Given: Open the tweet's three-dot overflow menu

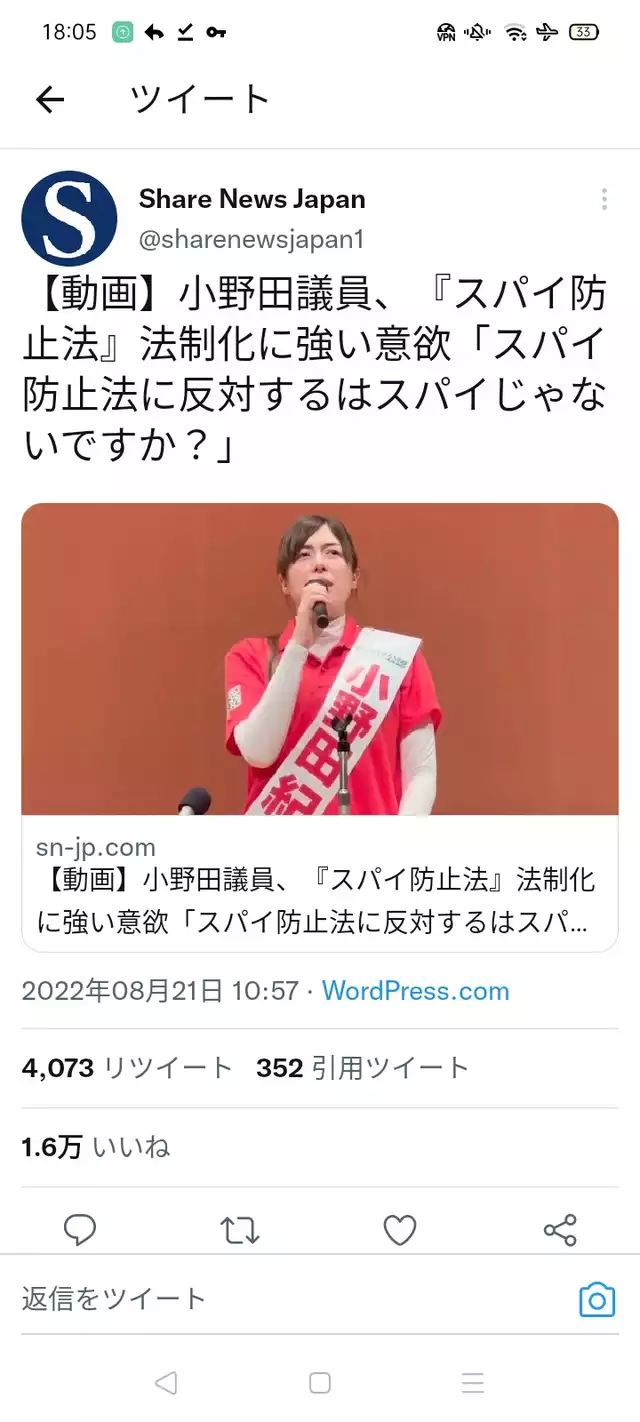Looking at the screenshot, I should pos(604,199).
